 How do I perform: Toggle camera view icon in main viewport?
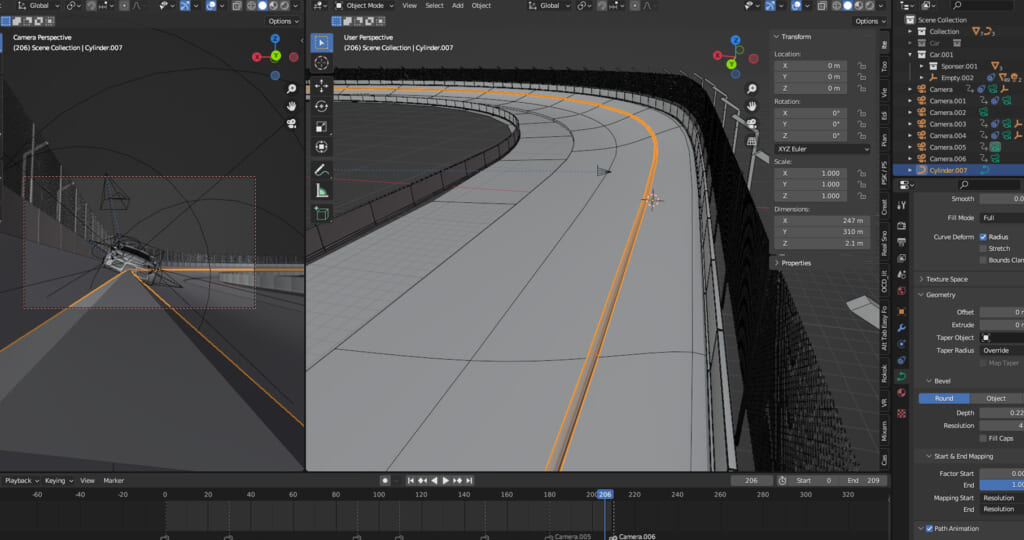point(753,124)
